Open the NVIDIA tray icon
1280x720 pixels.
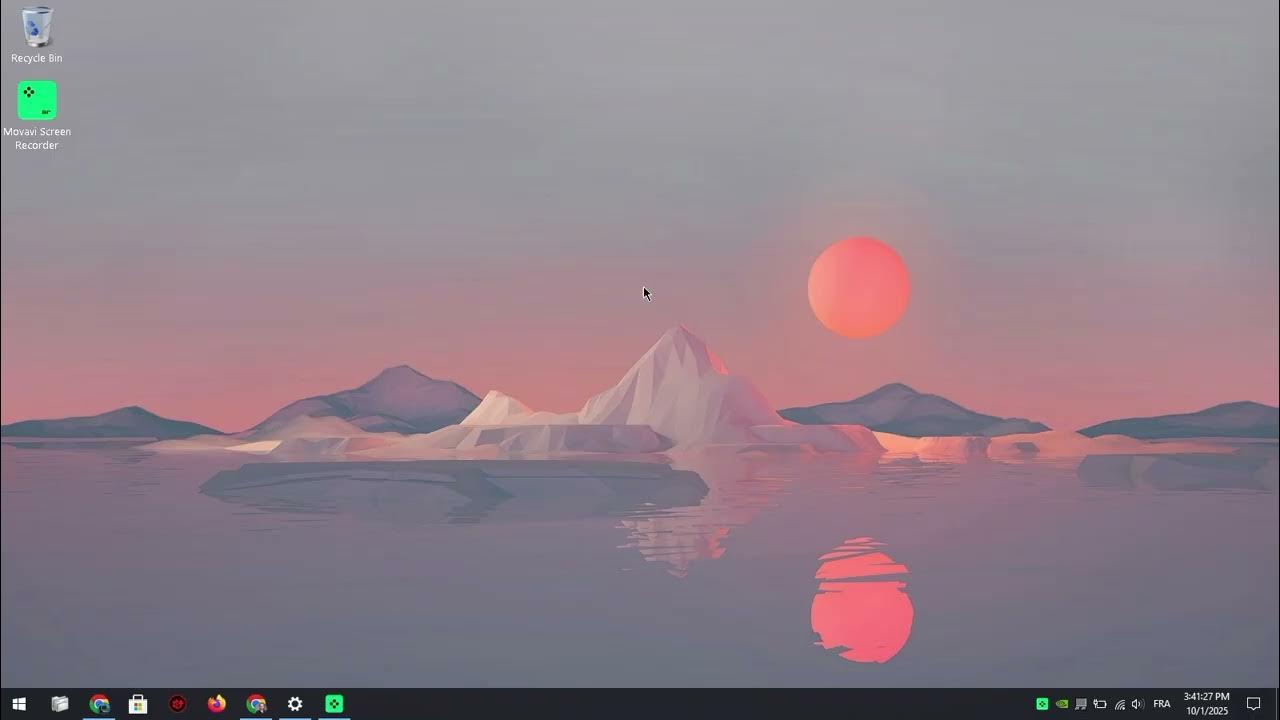[x=1062, y=704]
